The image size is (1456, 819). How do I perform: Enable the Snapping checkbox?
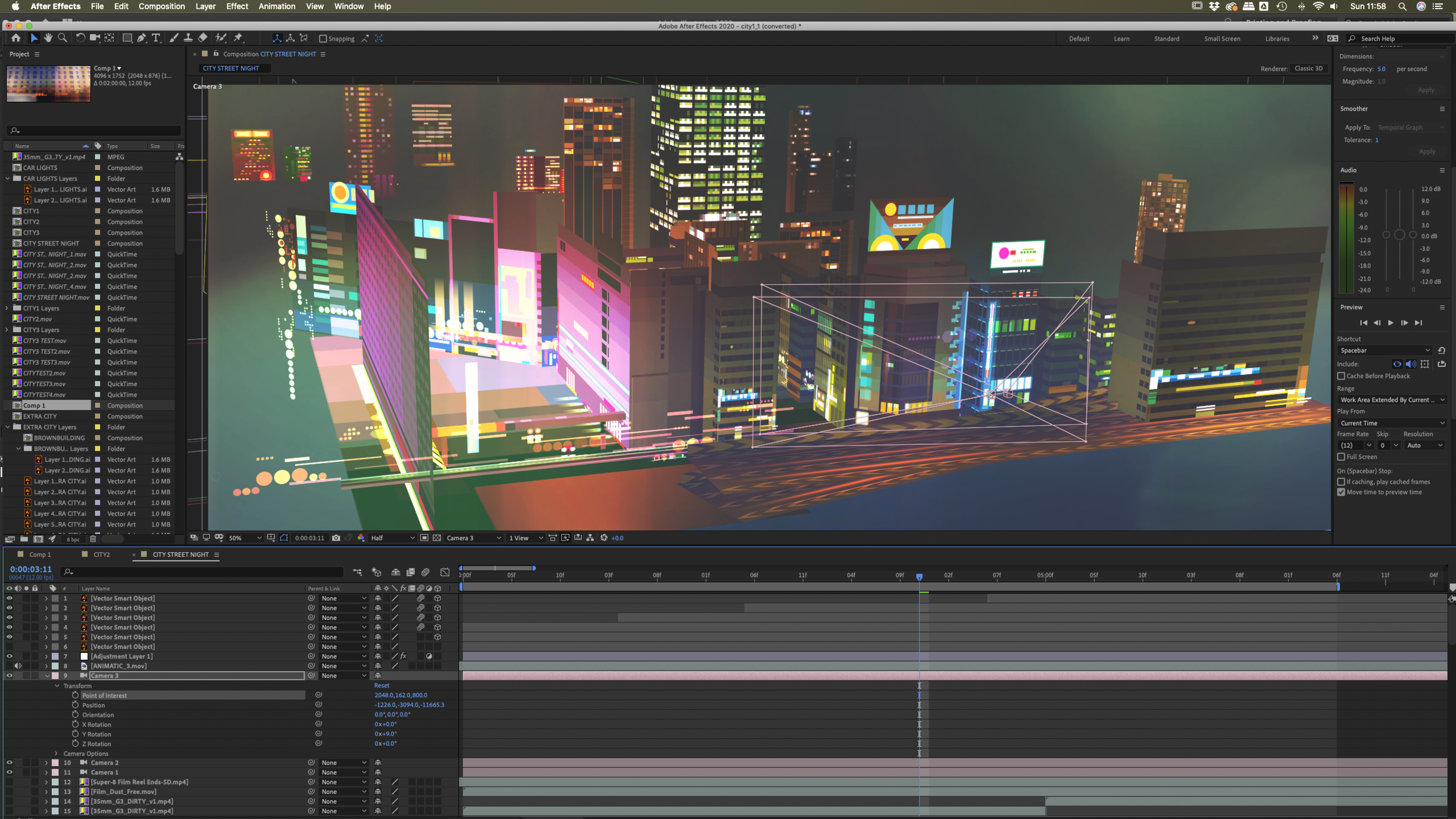[323, 38]
